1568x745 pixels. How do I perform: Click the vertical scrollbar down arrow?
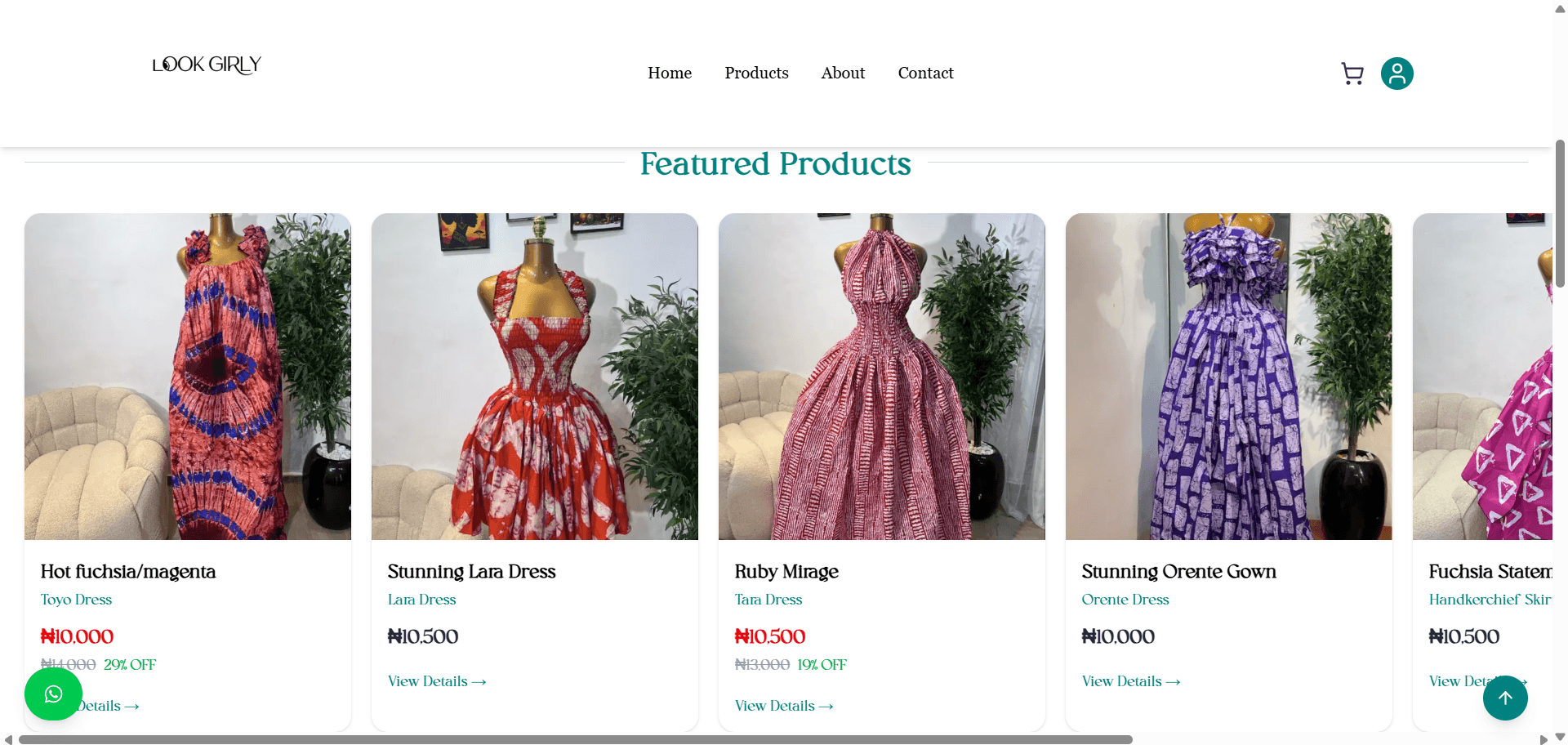pos(1560,737)
